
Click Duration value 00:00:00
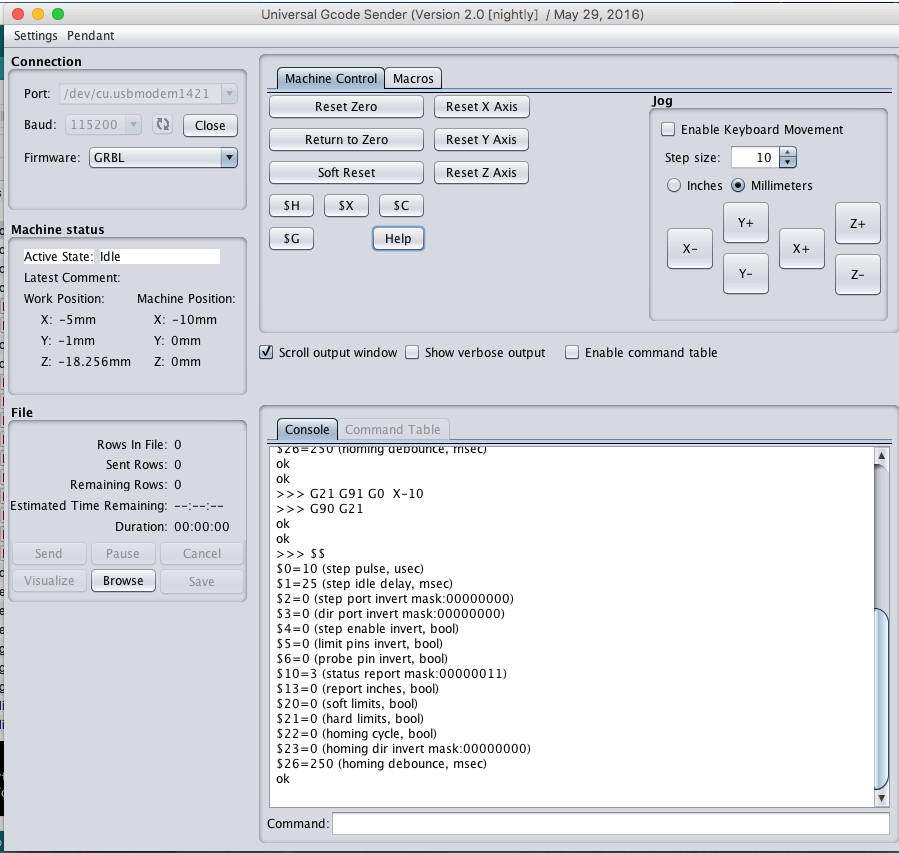tap(202, 527)
